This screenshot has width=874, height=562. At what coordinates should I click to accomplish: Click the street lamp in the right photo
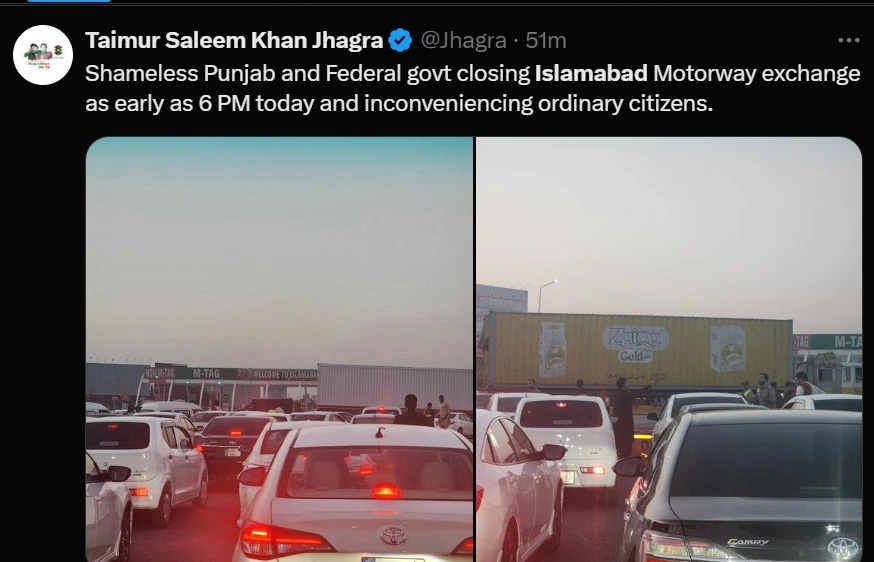[x=547, y=295]
